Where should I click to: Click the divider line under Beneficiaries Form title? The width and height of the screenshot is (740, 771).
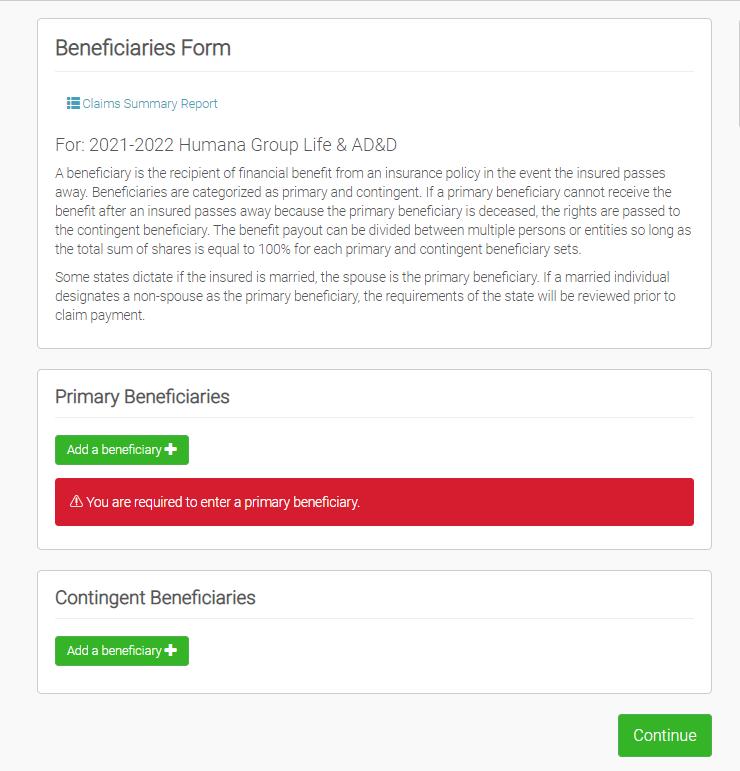374,72
